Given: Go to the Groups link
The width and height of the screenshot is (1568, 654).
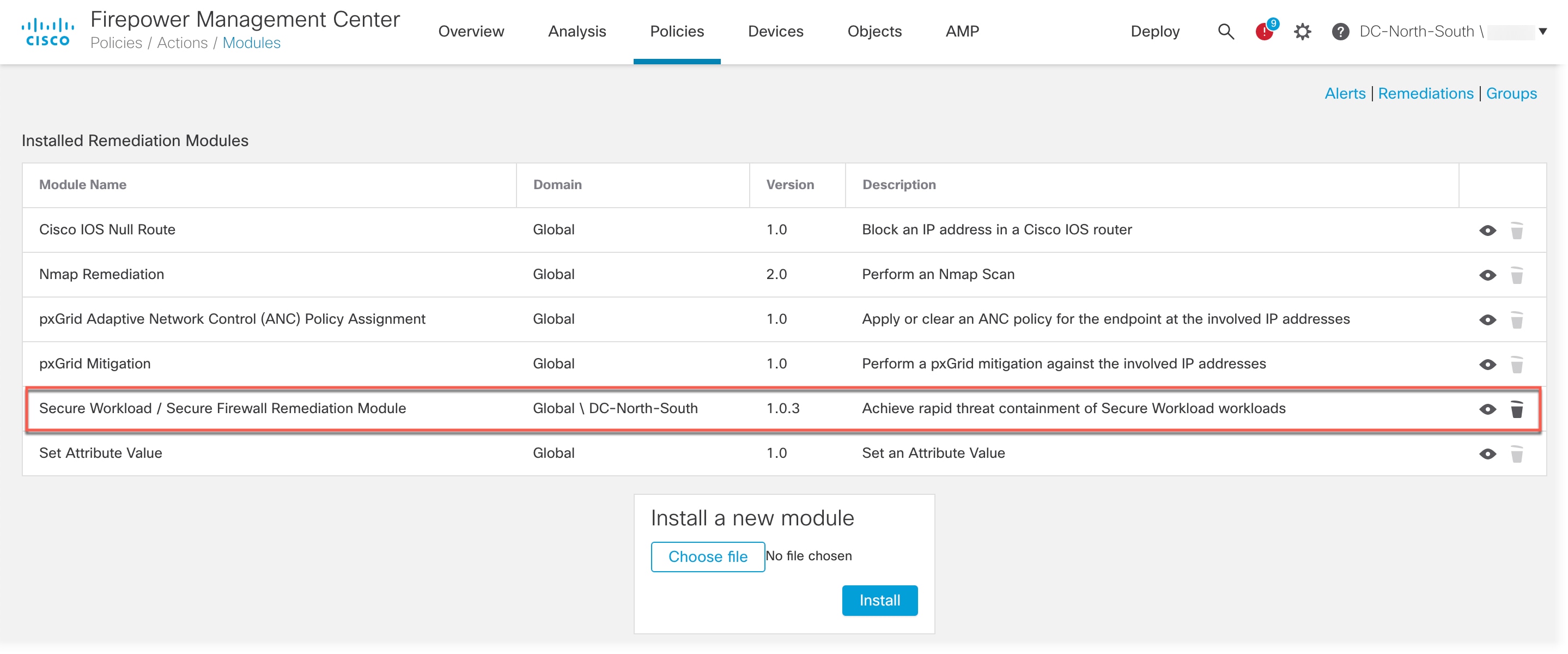Looking at the screenshot, I should (1511, 93).
